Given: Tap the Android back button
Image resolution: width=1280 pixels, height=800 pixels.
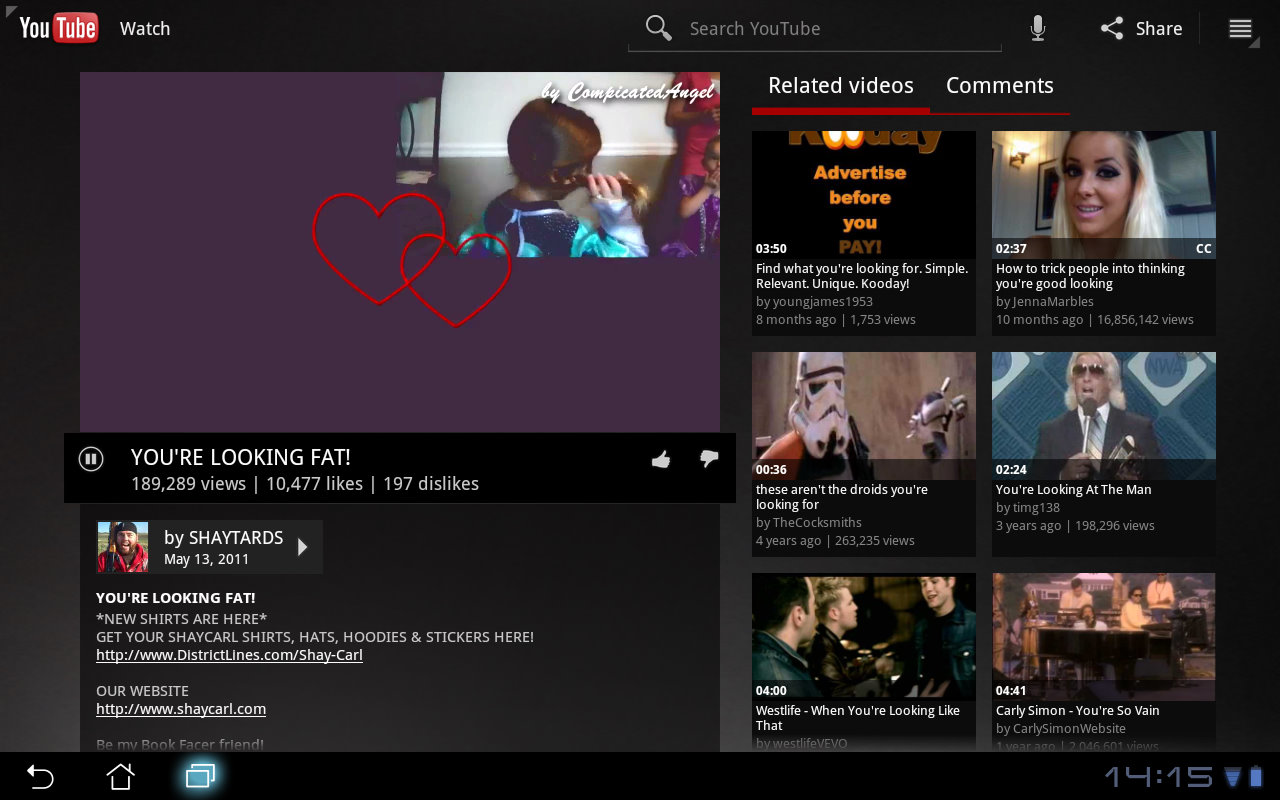Looking at the screenshot, I should (x=40, y=776).
